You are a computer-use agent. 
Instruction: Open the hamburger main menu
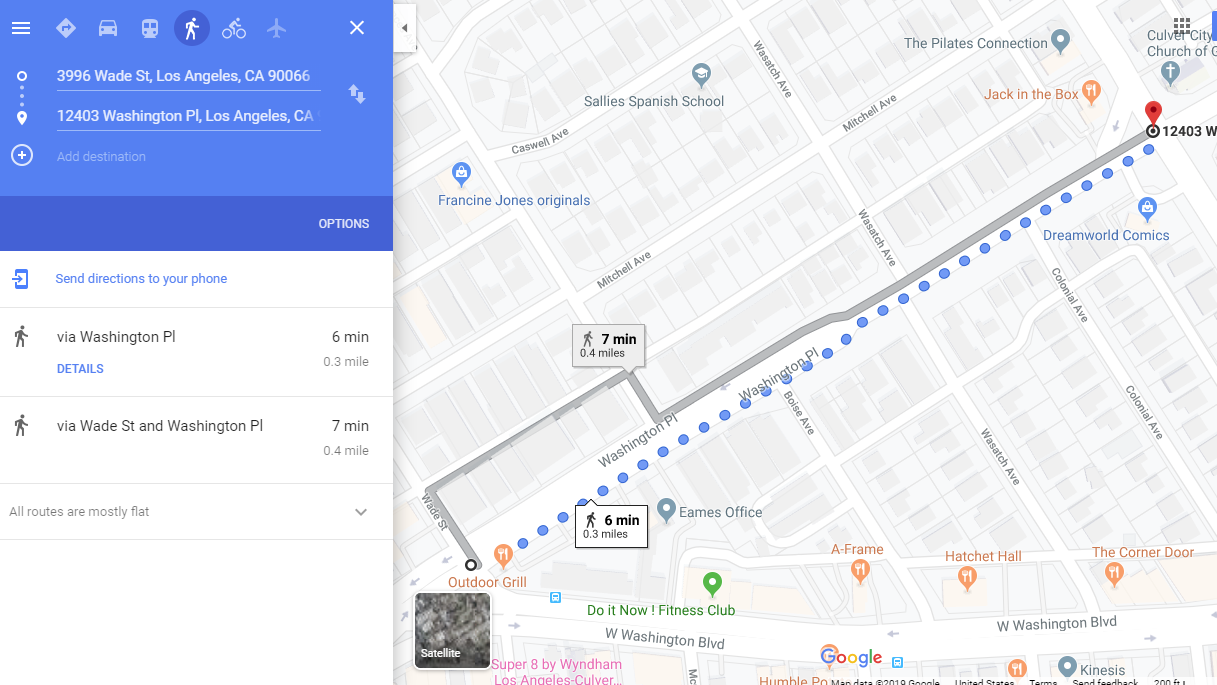pos(21,28)
